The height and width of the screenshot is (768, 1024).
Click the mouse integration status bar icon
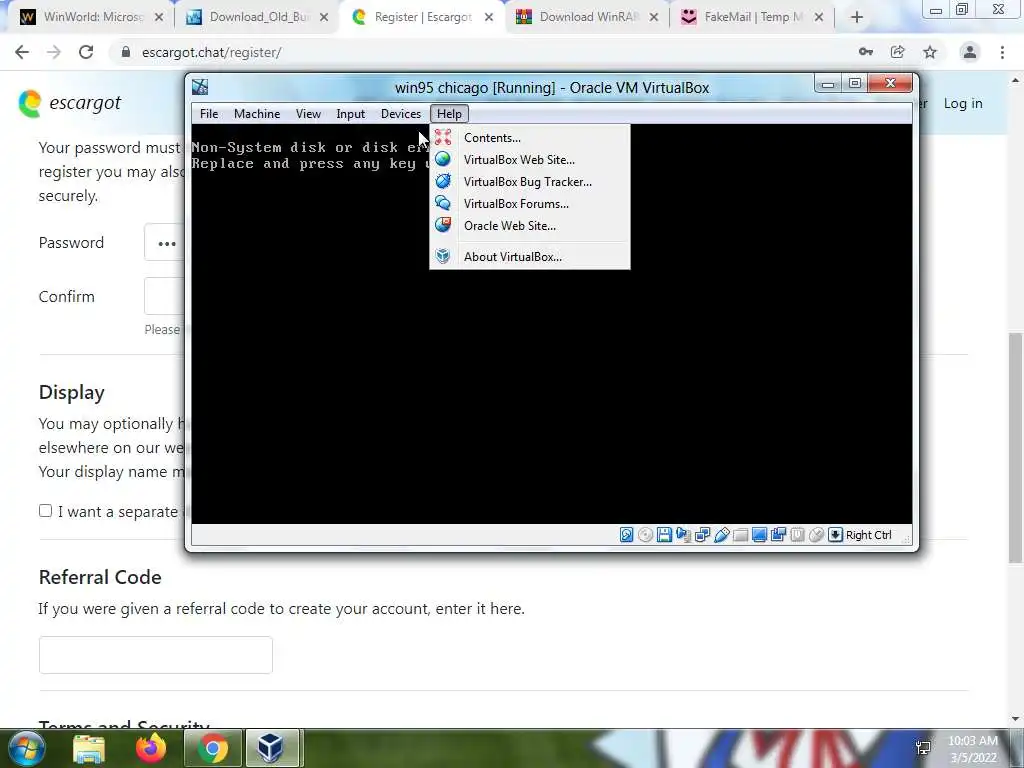coord(816,535)
